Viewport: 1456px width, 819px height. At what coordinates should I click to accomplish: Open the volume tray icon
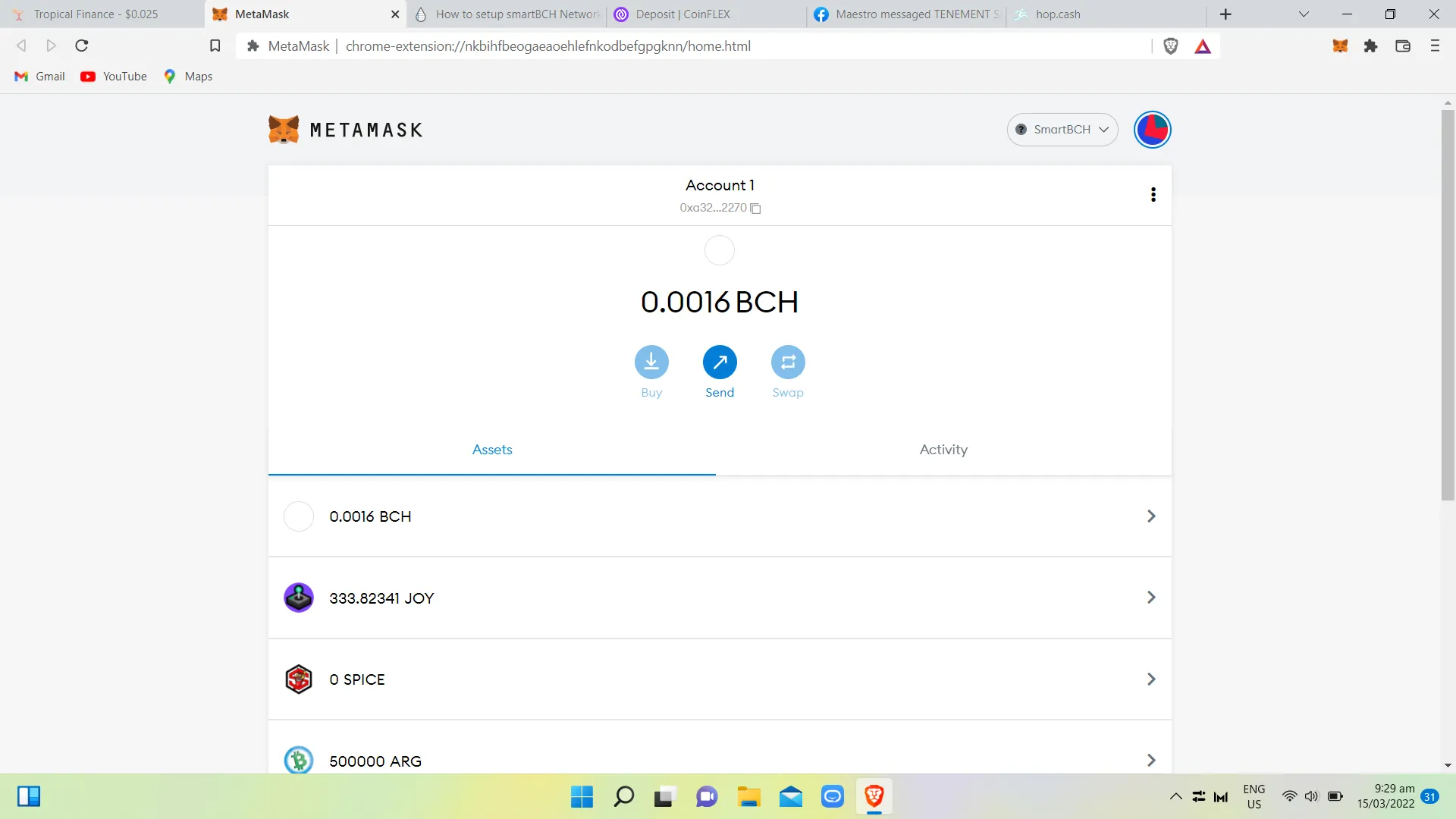click(x=1311, y=796)
